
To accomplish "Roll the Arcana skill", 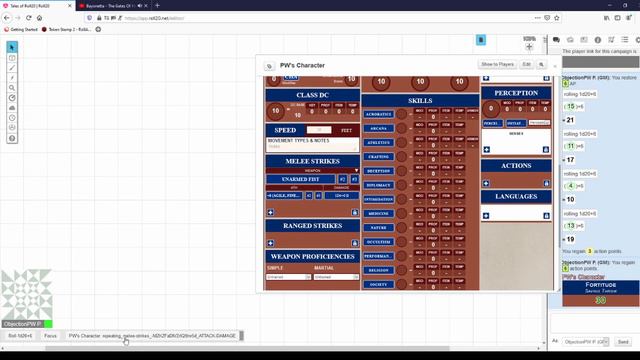I will 379,129.
